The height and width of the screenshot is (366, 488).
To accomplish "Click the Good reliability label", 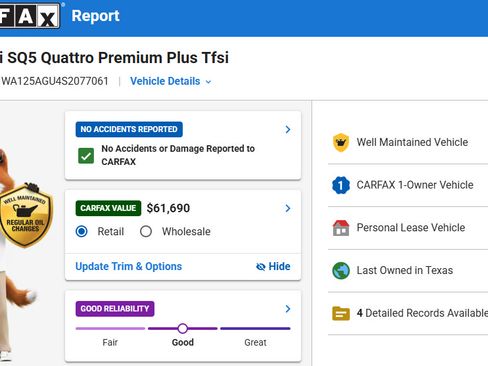I will pos(183,342).
